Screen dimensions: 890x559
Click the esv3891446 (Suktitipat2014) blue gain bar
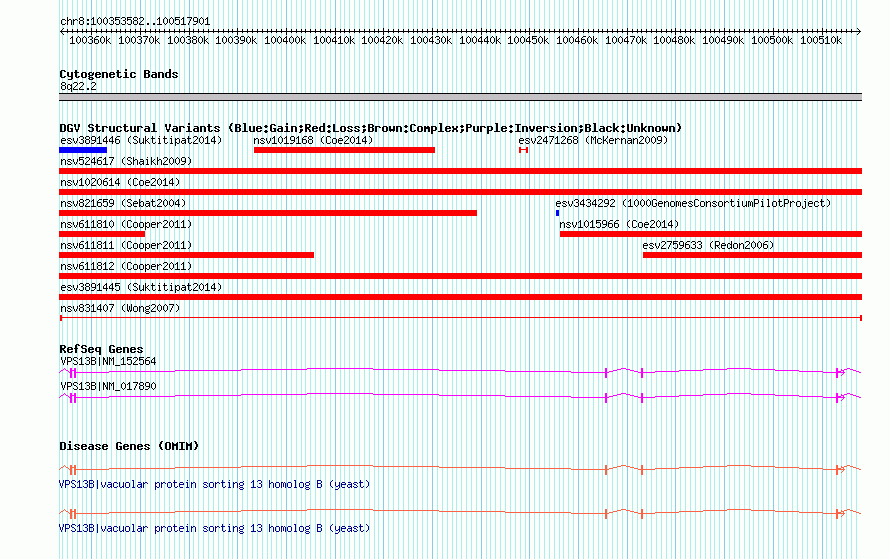83,150
